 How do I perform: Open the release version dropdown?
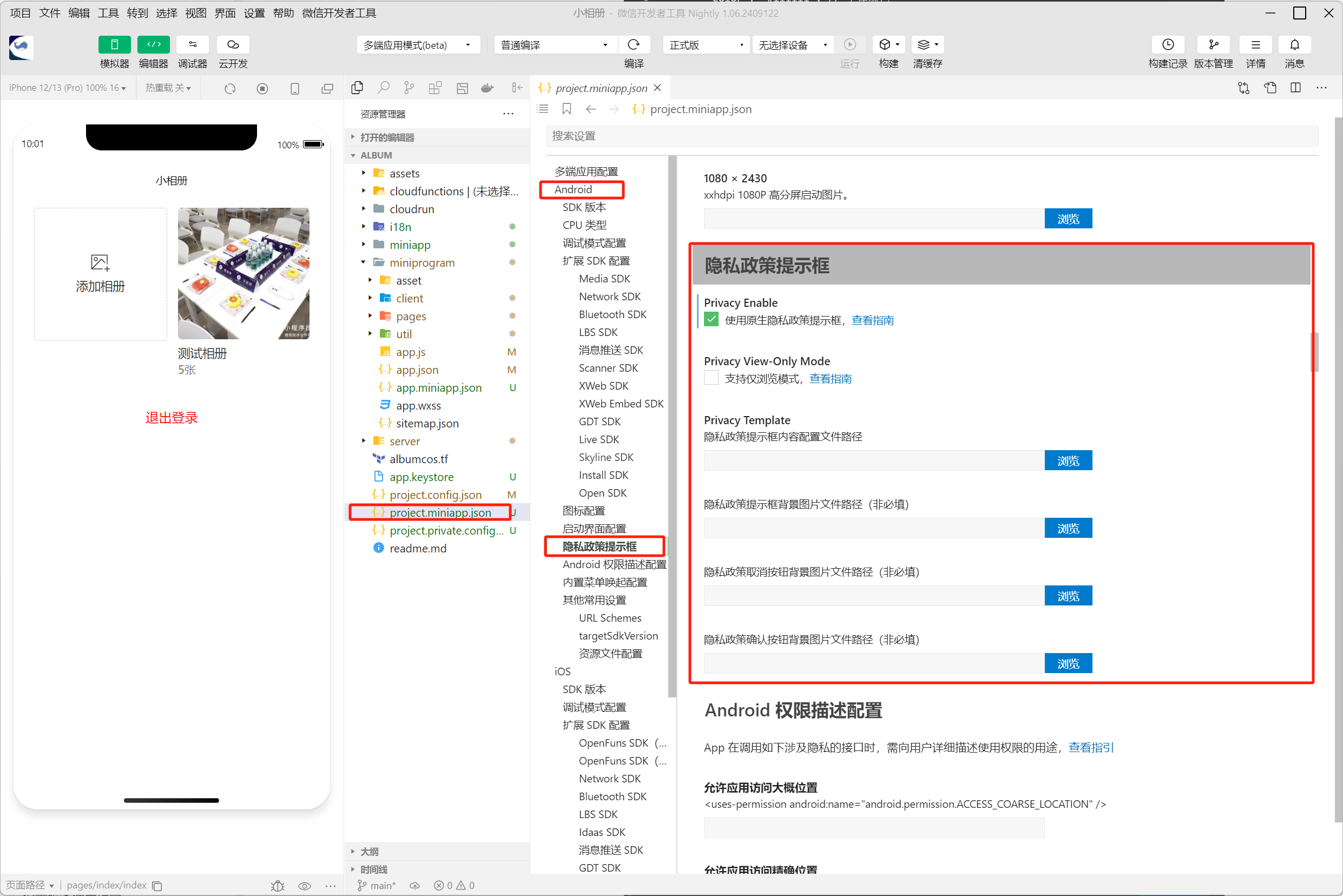pyautogui.click(x=705, y=44)
